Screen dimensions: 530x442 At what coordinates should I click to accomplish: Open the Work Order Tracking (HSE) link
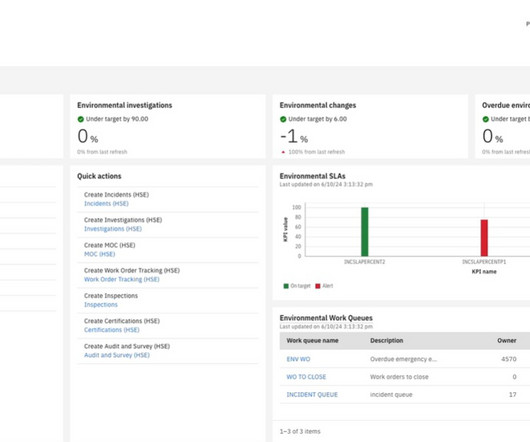[122, 279]
